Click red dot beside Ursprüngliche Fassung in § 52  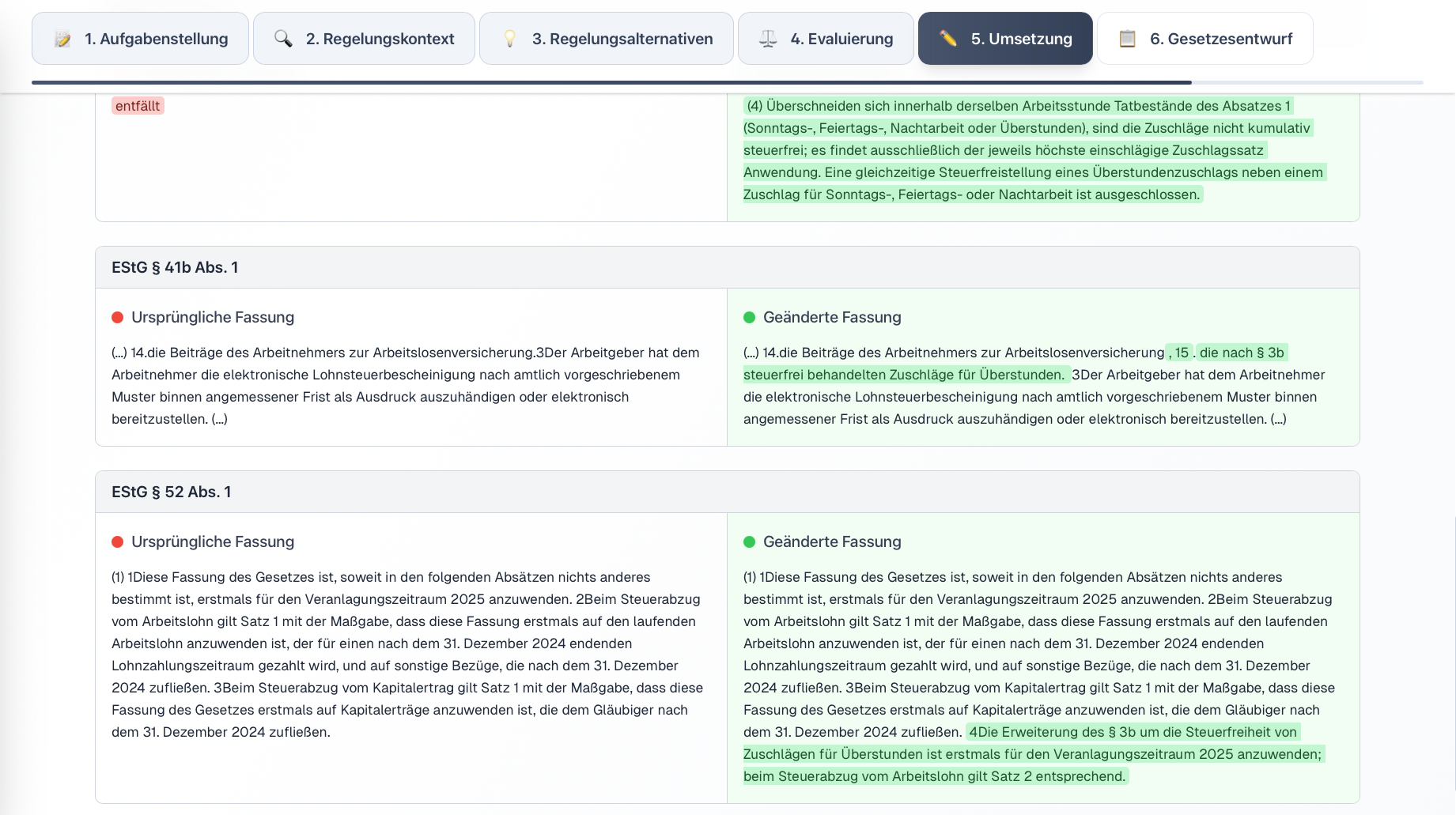(x=118, y=542)
